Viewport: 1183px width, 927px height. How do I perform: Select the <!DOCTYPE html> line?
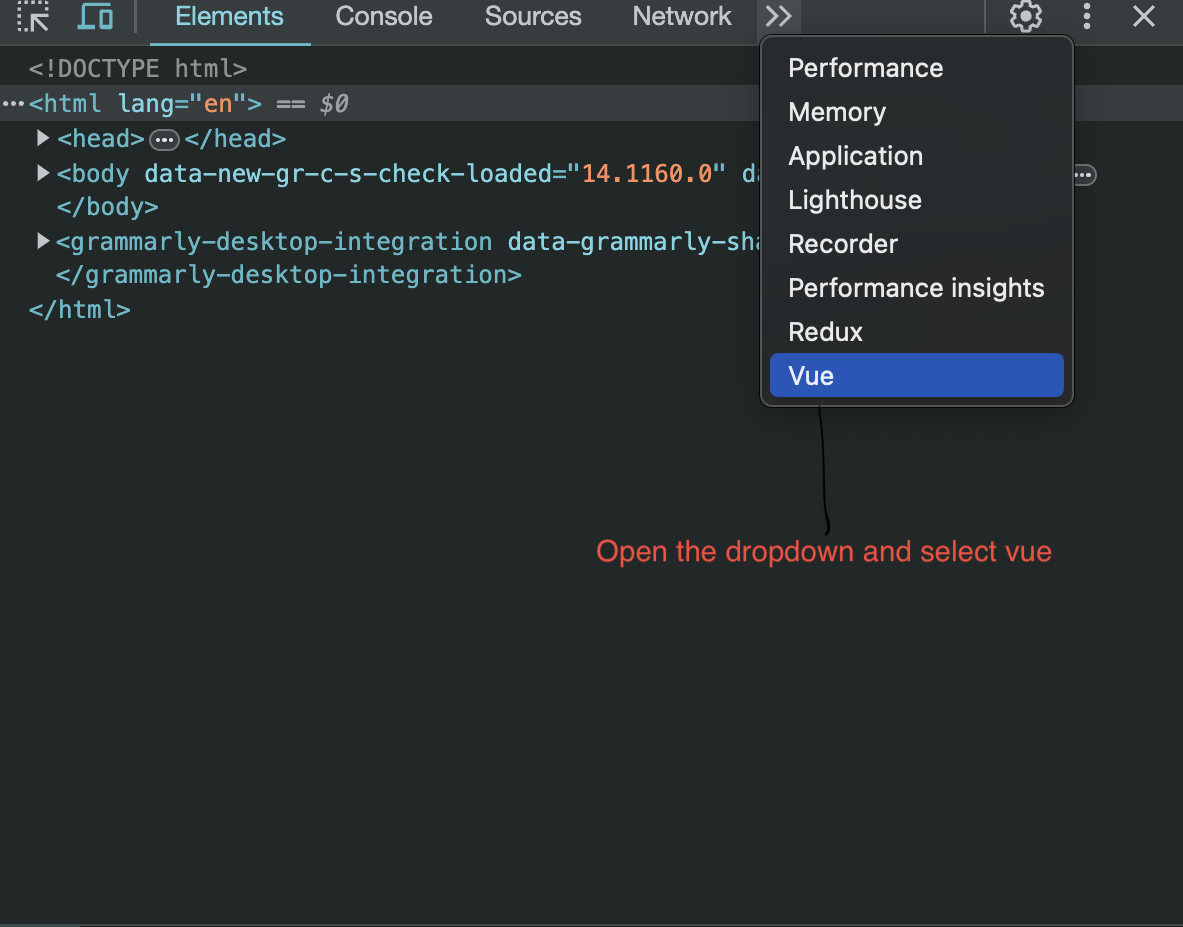click(x=138, y=69)
